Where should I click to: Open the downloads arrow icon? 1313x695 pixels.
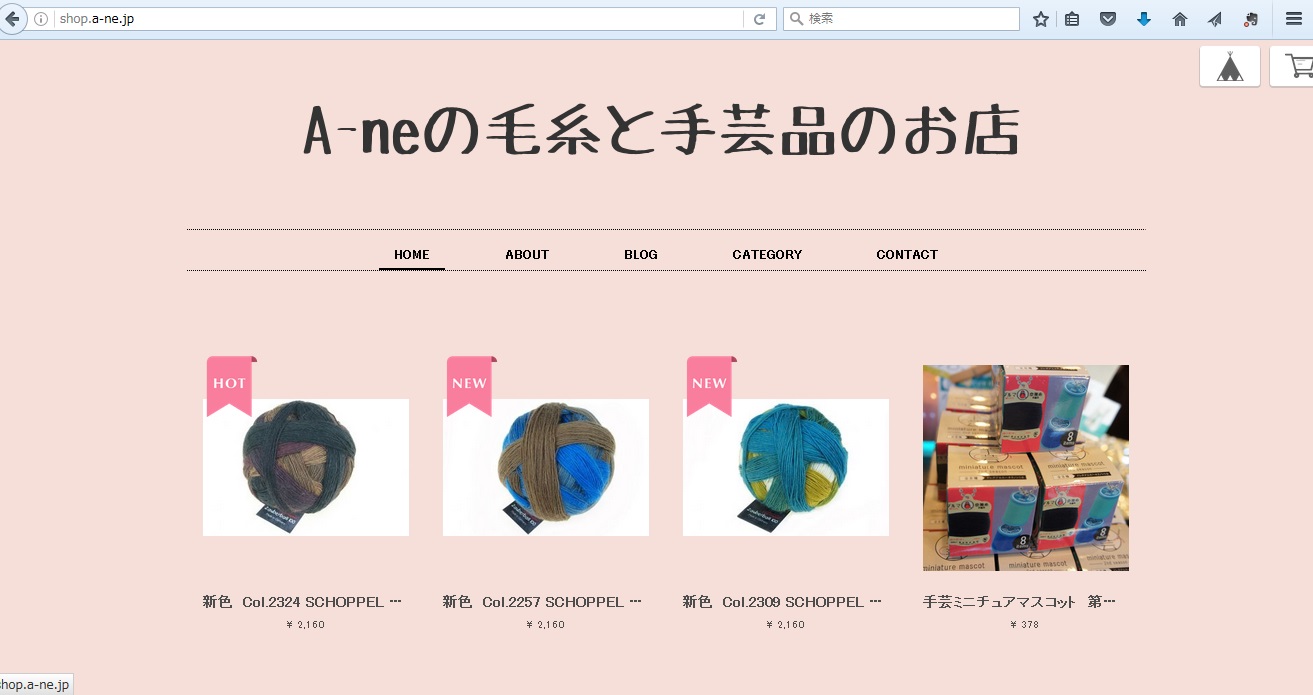pos(1144,19)
